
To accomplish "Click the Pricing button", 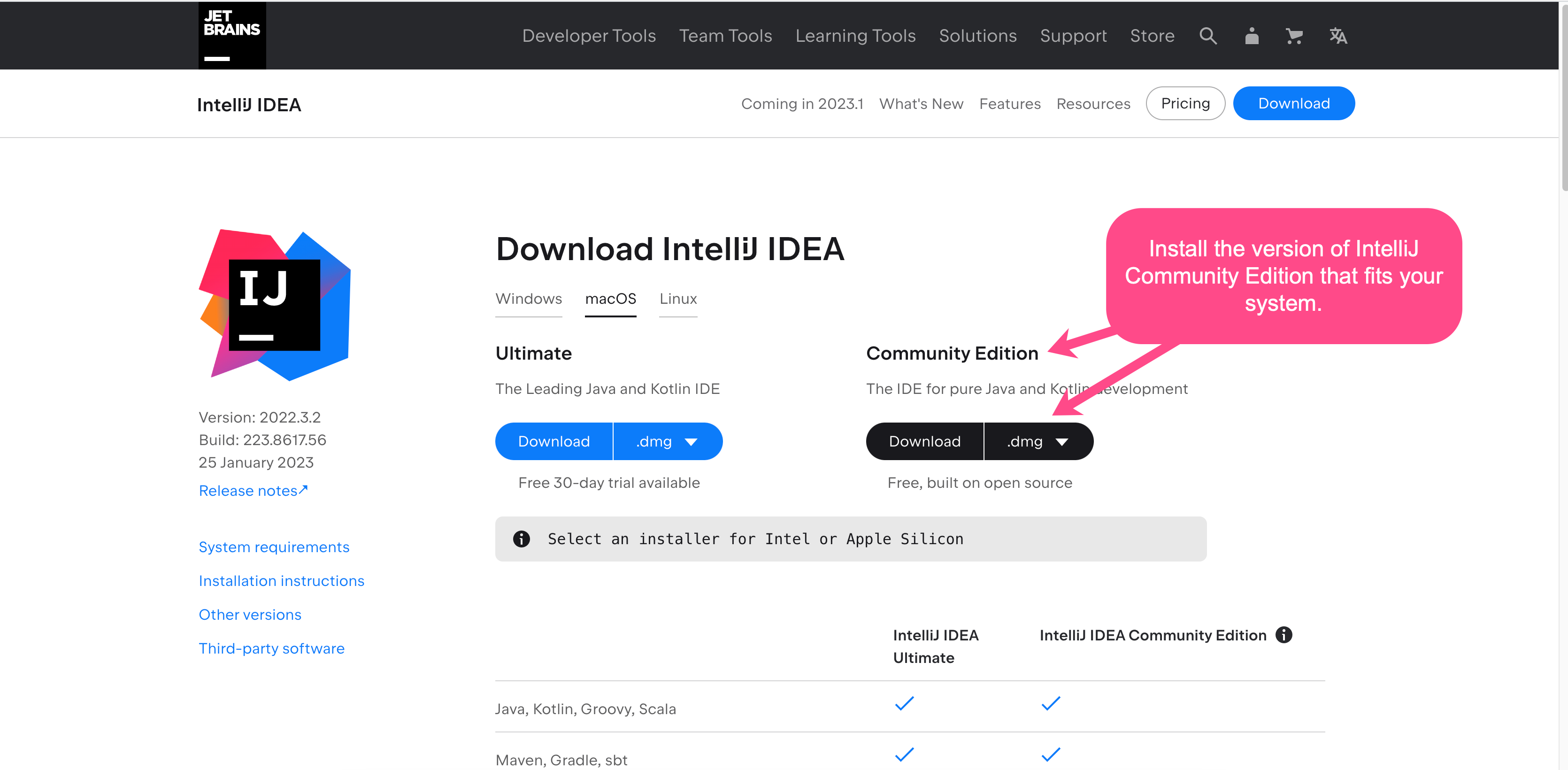I will coord(1185,103).
